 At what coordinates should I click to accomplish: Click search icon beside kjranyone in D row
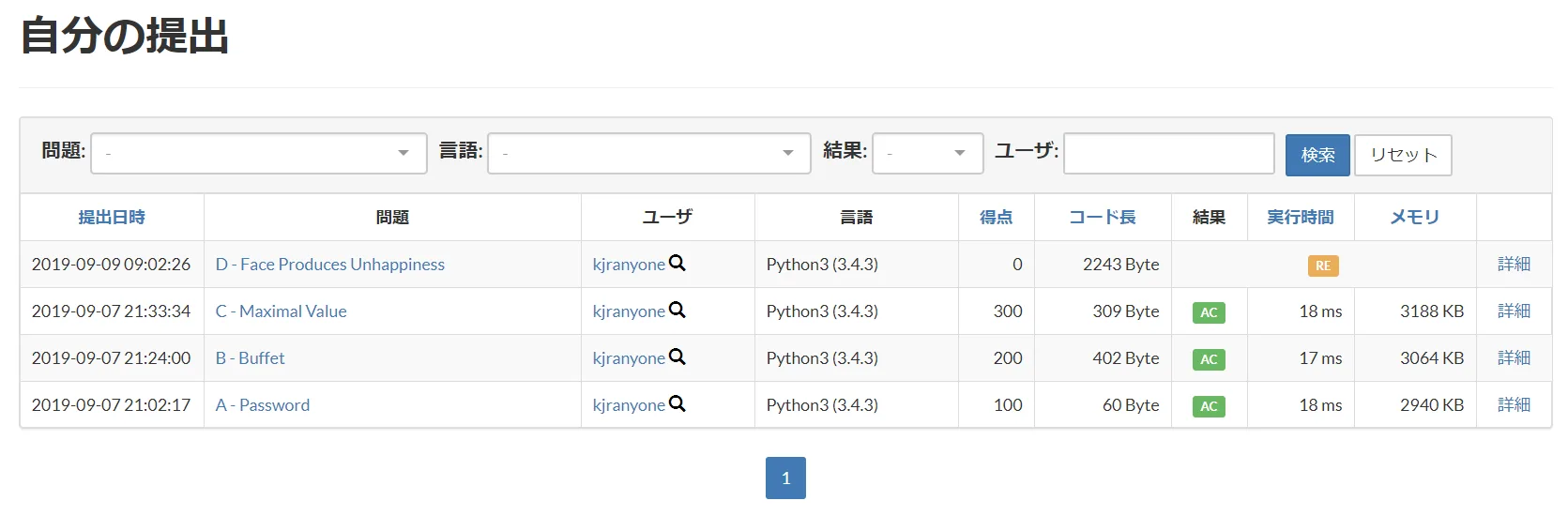(x=677, y=264)
